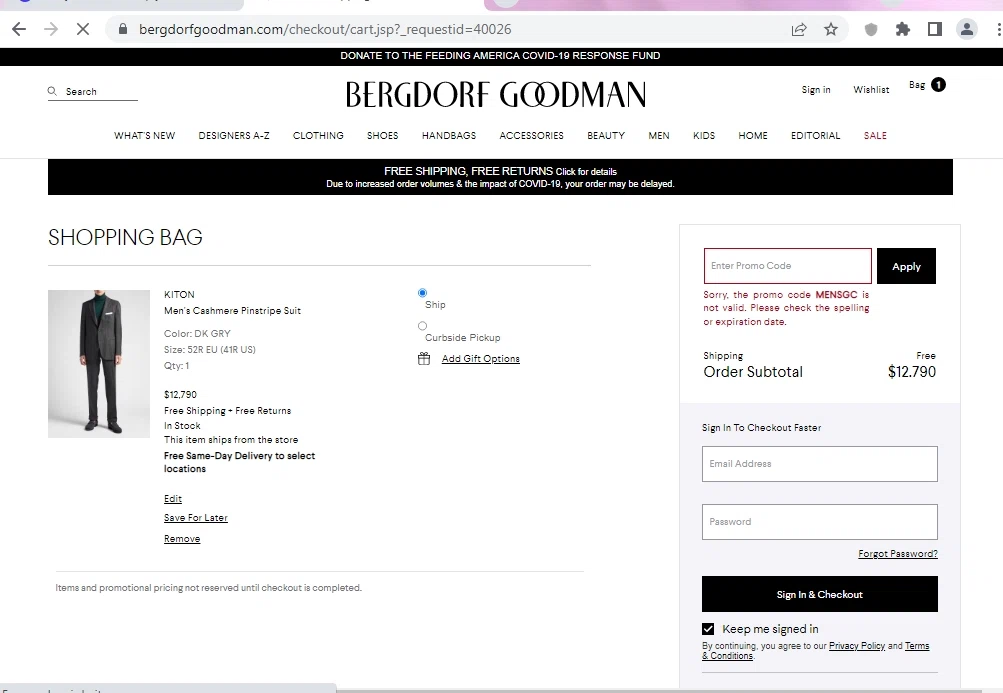Focus the Email Address field

coord(820,465)
